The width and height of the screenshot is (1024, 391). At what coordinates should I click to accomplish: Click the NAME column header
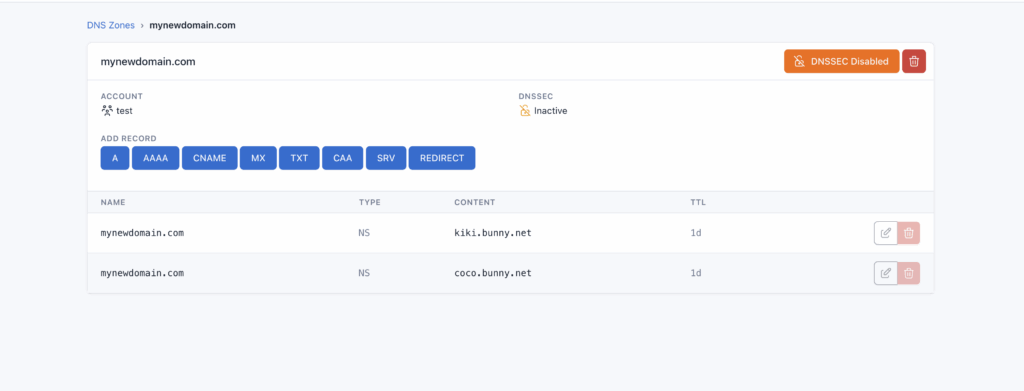tap(113, 202)
